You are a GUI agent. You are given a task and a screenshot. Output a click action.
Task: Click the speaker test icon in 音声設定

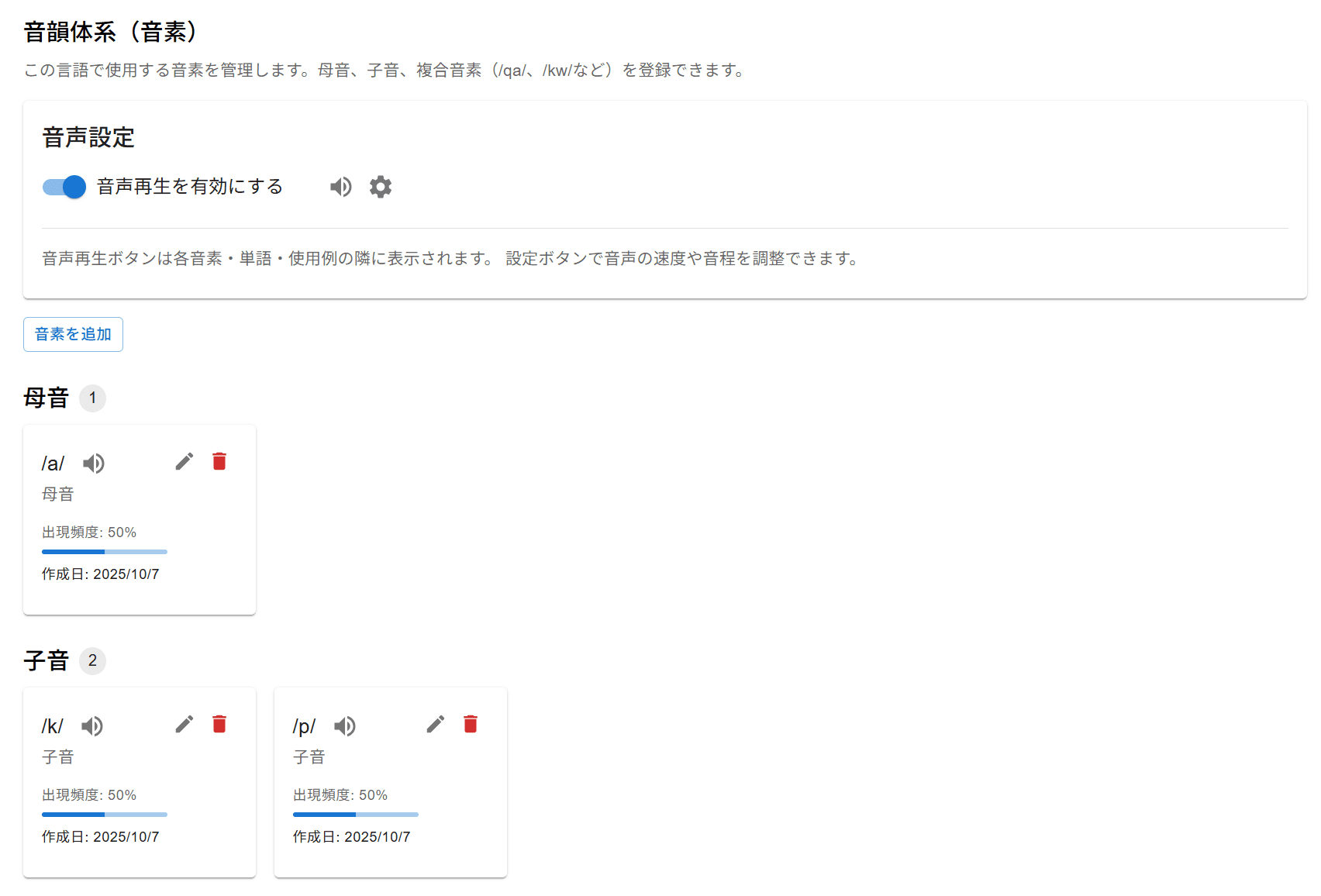(x=341, y=187)
